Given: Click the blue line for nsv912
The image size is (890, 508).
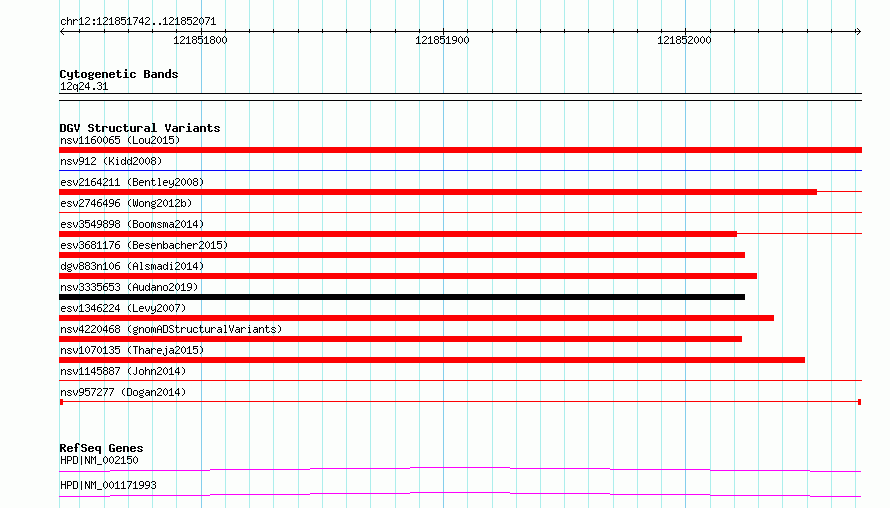Looking at the screenshot, I should (460, 170).
